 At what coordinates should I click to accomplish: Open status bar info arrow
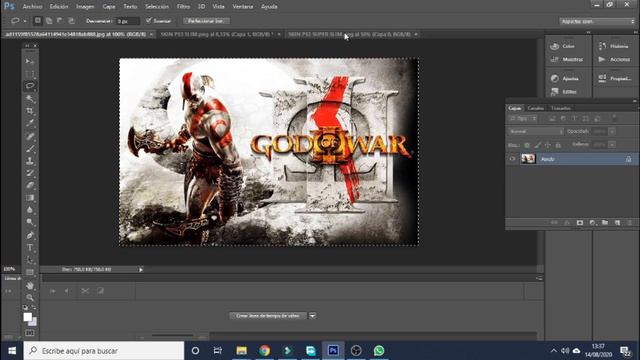tap(141, 269)
